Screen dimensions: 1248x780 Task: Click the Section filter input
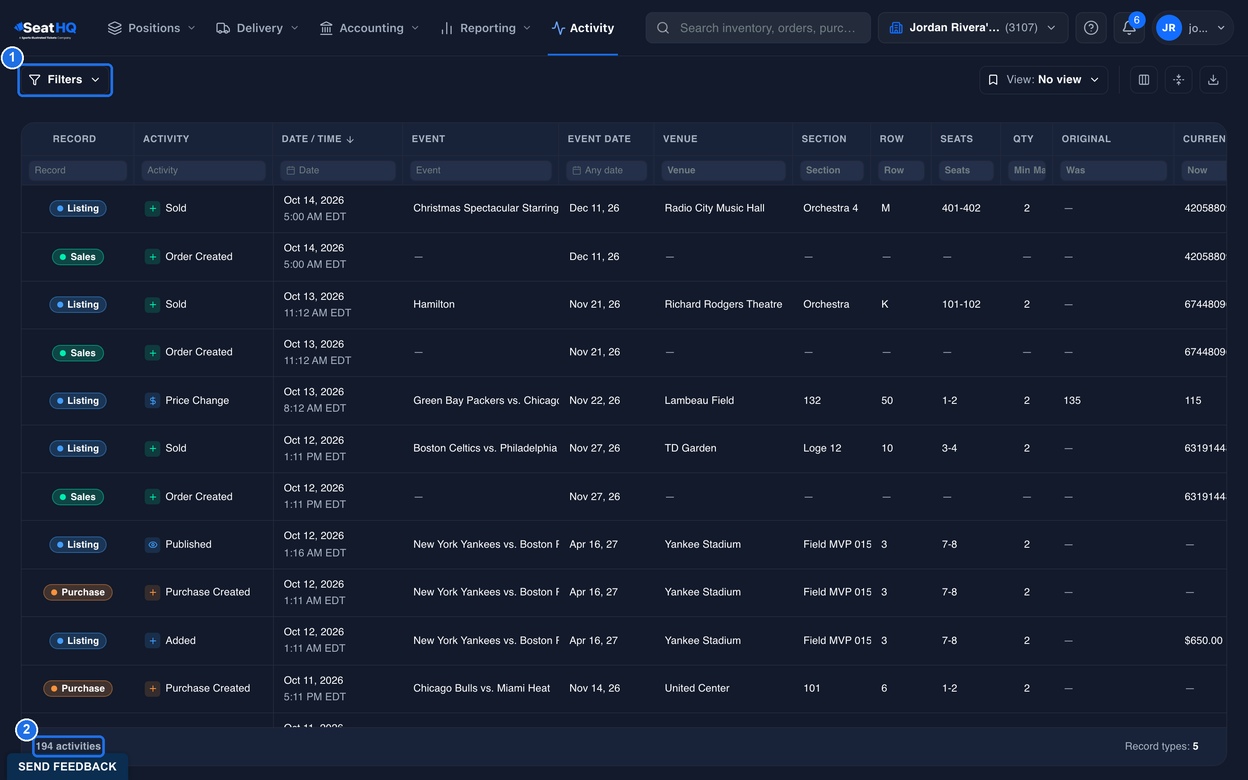(x=832, y=170)
